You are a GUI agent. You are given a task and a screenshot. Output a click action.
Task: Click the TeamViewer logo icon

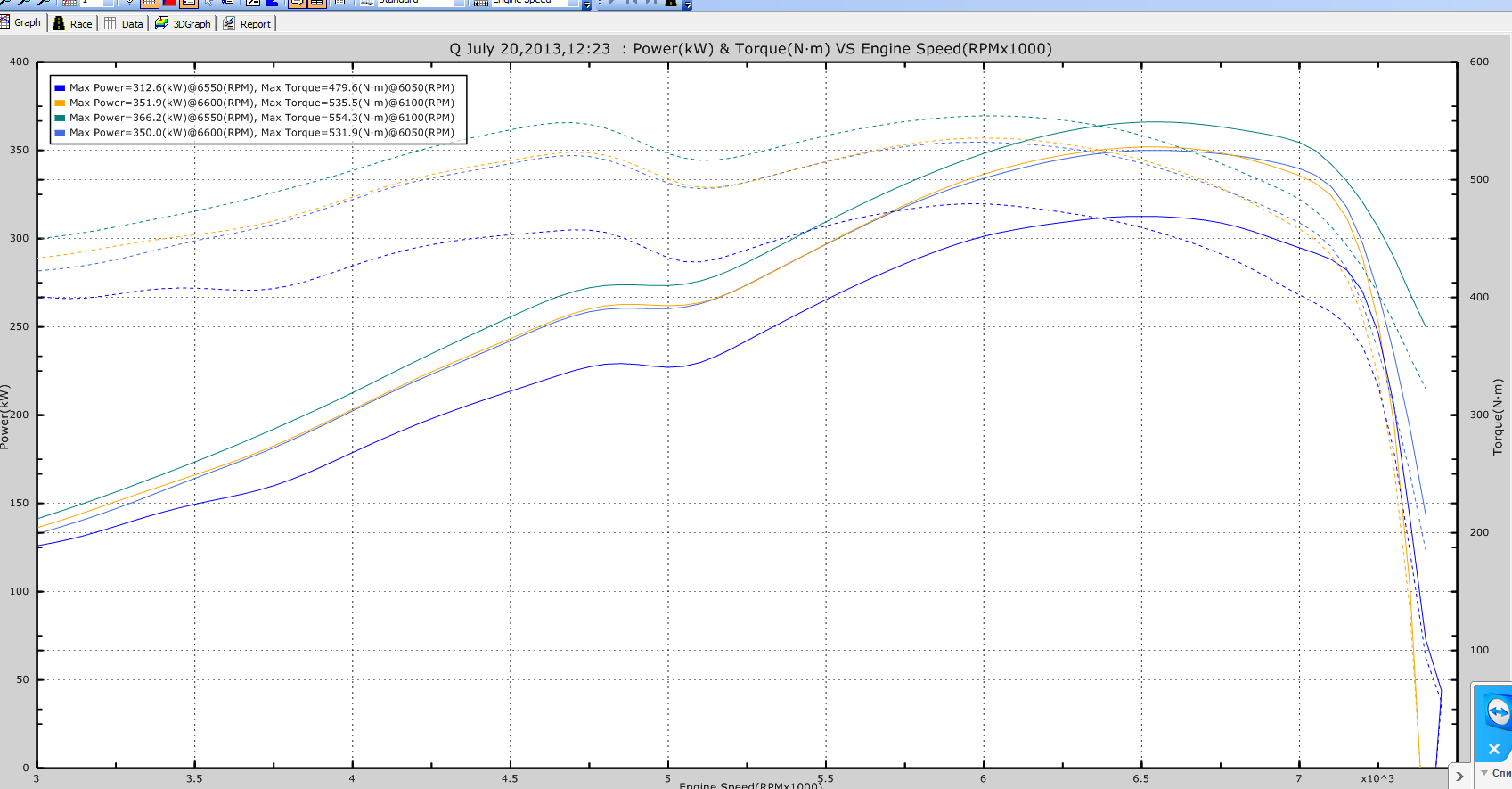[1498, 712]
